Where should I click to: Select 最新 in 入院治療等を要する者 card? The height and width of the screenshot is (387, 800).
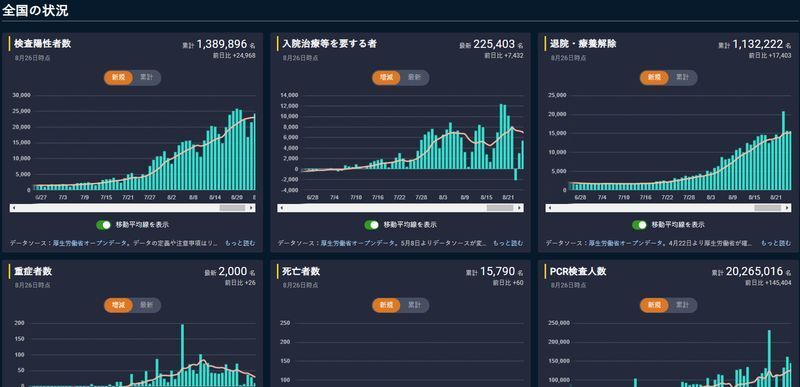tap(414, 78)
